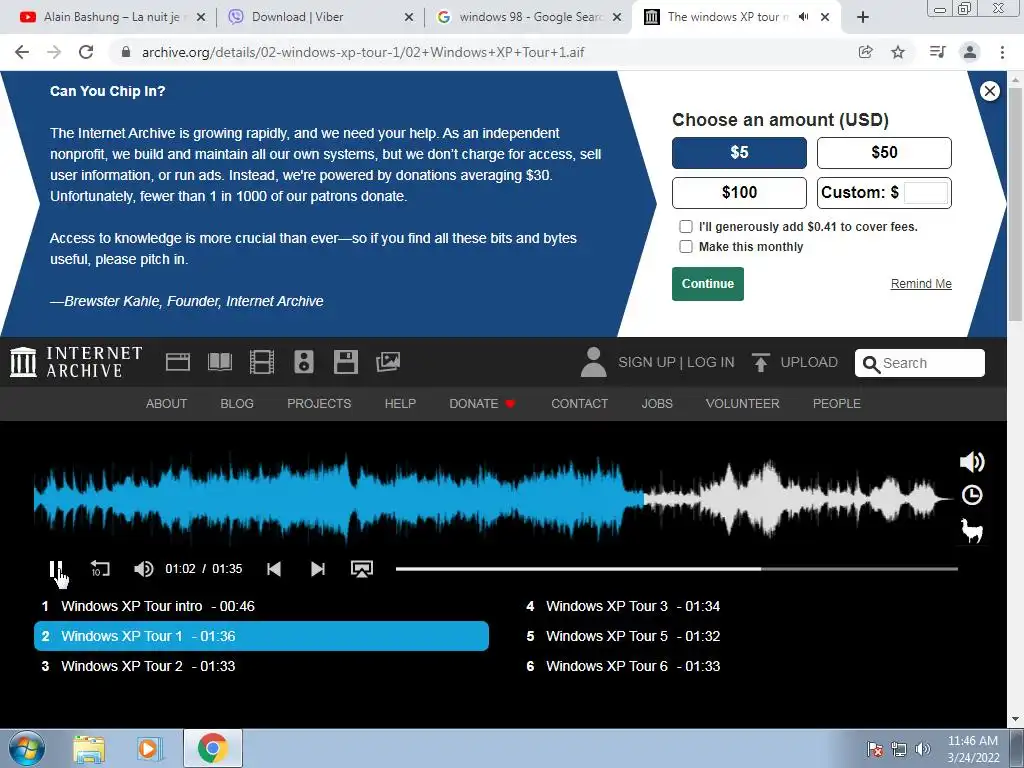
Task: Open the ABOUT menu item
Action: point(167,404)
